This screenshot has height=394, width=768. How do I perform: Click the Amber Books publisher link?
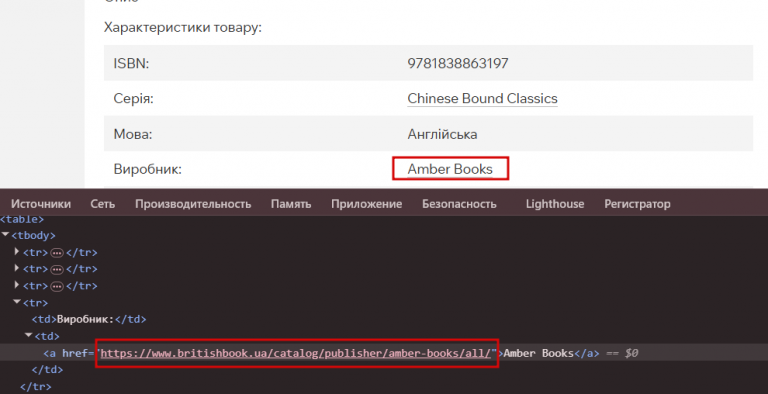450,169
